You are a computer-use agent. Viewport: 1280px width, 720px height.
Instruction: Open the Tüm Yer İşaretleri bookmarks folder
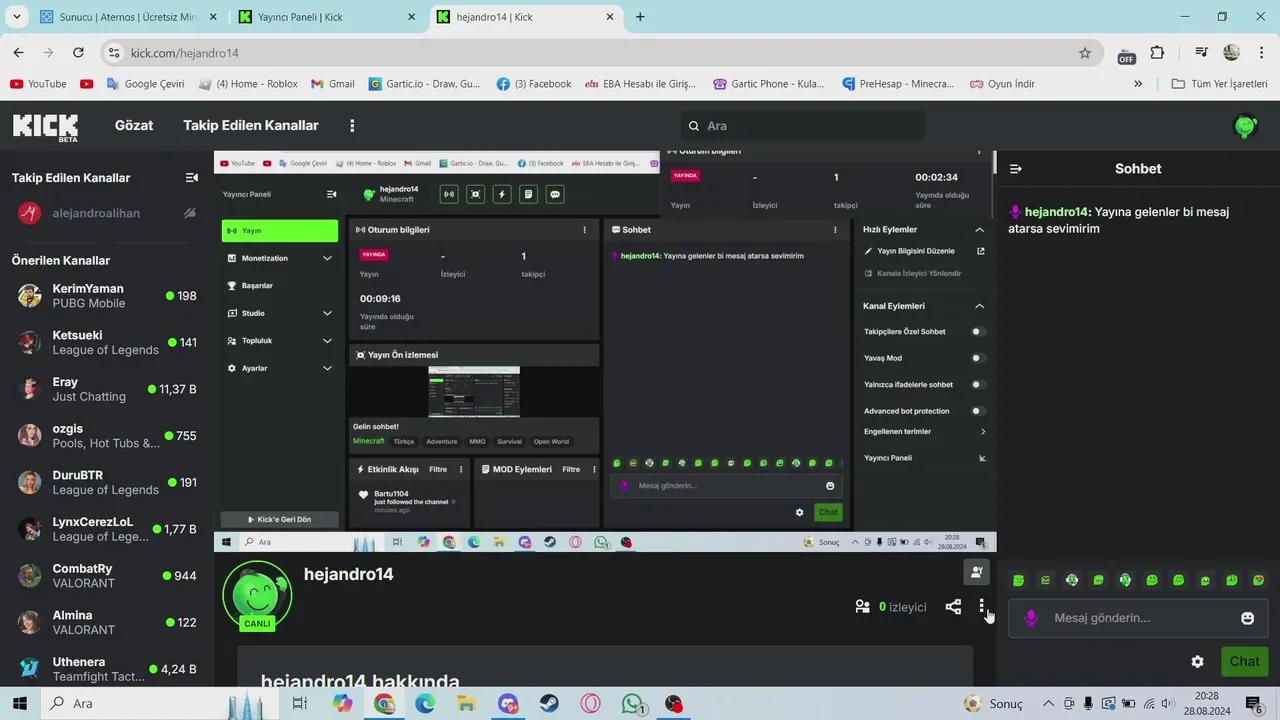click(1219, 84)
